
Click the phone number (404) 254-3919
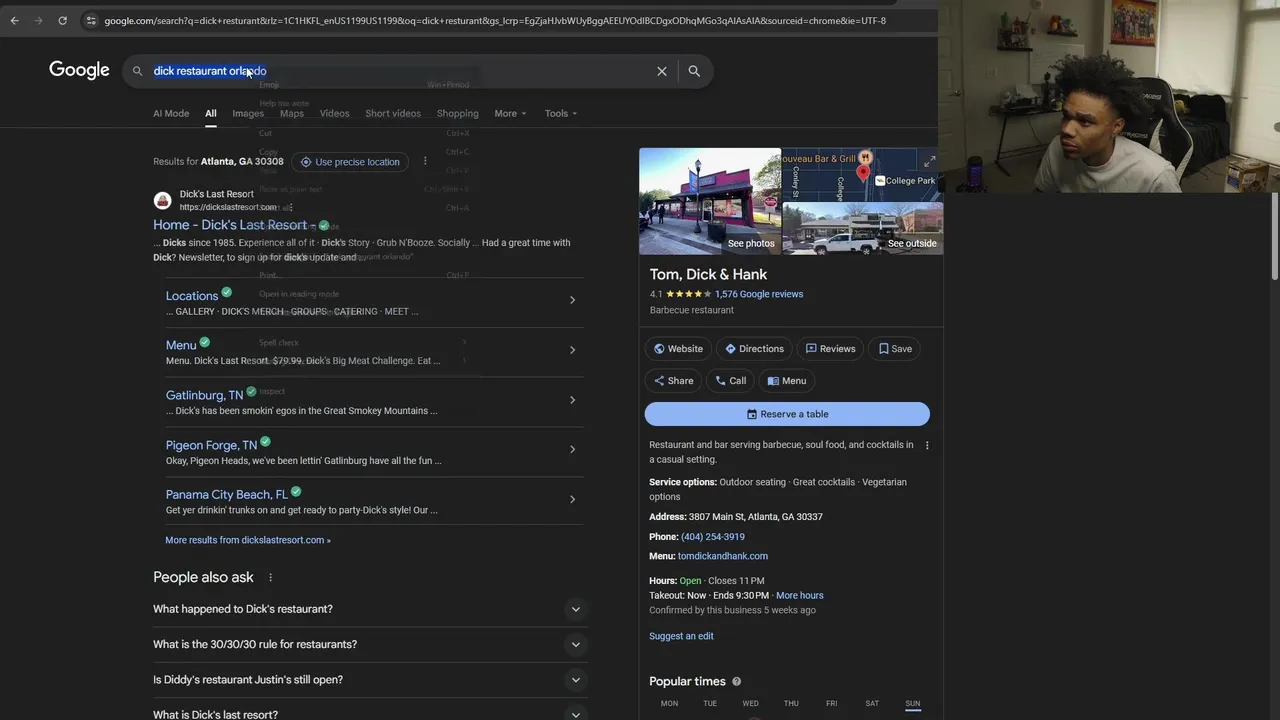[x=713, y=537]
